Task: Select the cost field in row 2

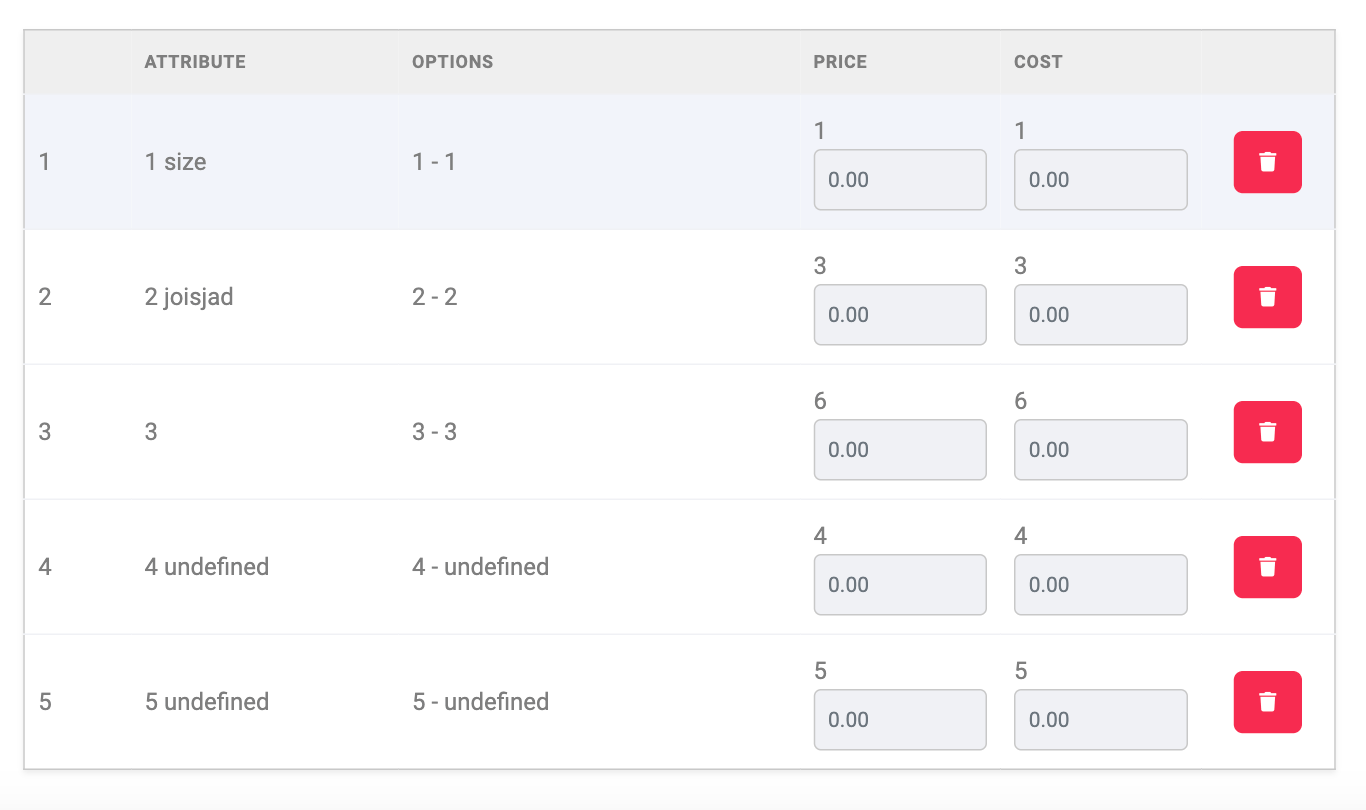Action: [1100, 315]
